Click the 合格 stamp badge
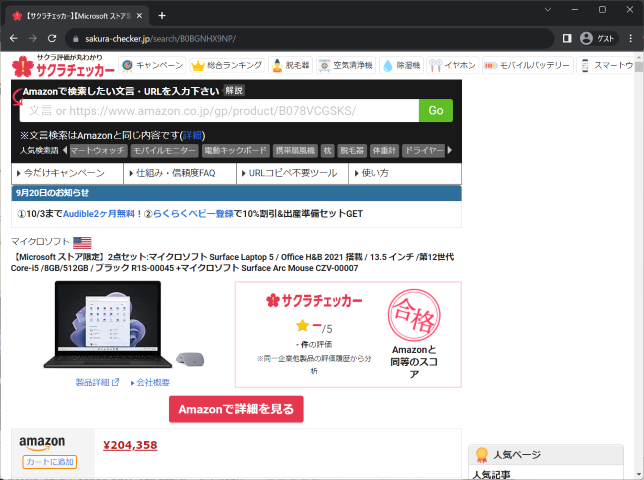Viewport: 644px width, 480px height. [x=414, y=315]
